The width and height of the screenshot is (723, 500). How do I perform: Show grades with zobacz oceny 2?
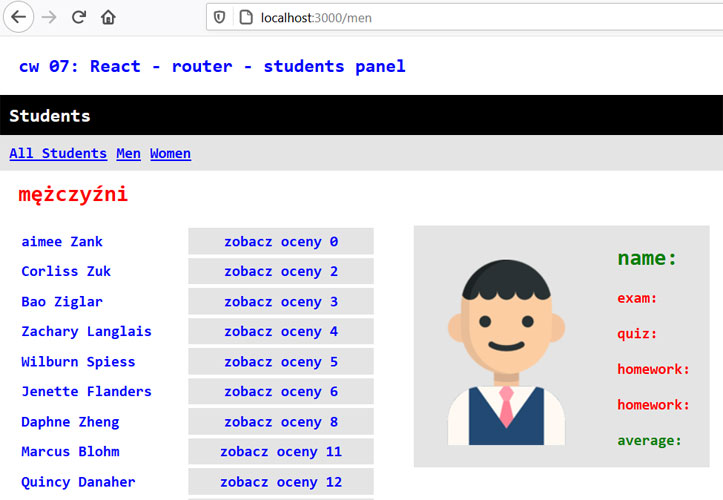tap(281, 271)
